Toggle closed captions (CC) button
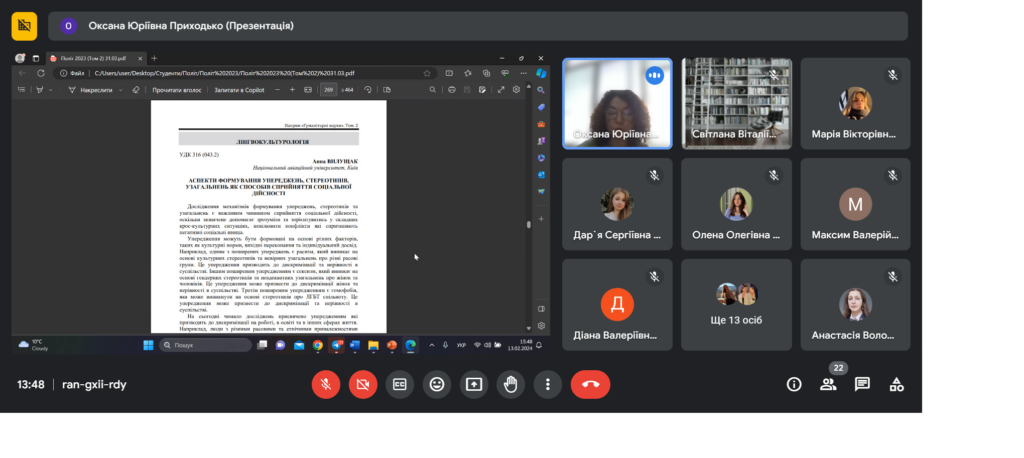 400,384
